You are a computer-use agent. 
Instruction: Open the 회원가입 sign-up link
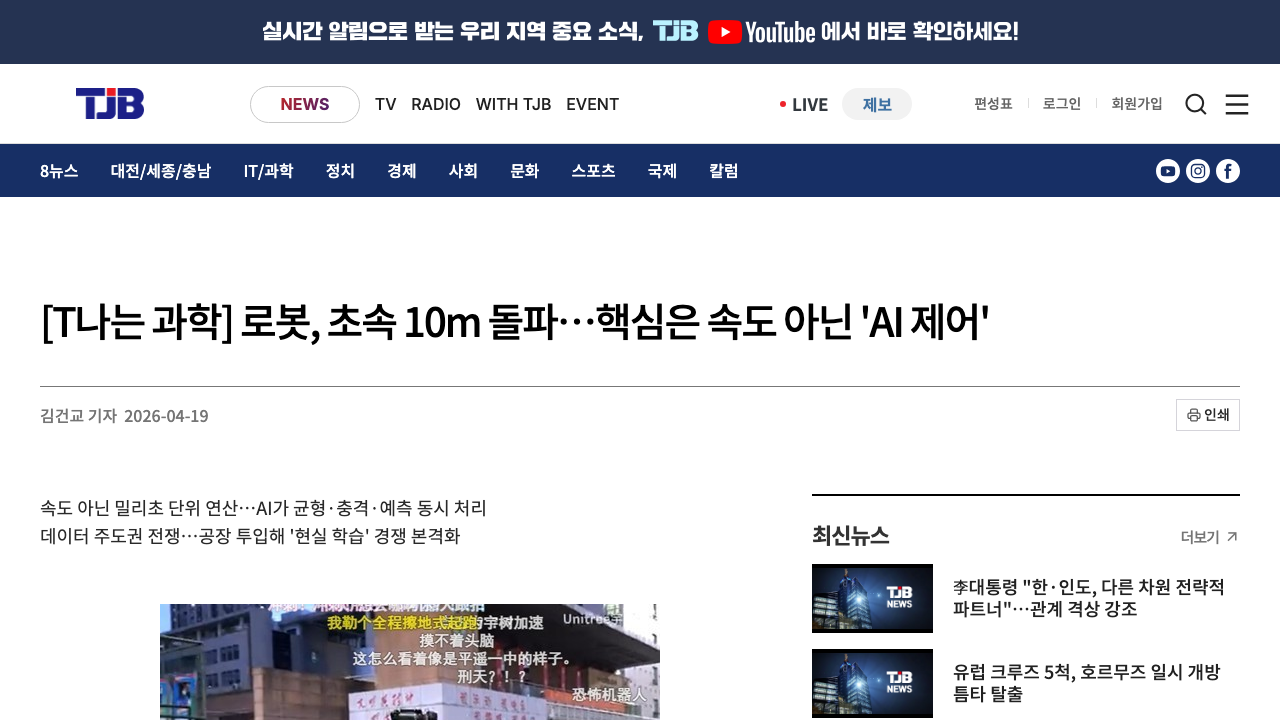coord(1137,103)
